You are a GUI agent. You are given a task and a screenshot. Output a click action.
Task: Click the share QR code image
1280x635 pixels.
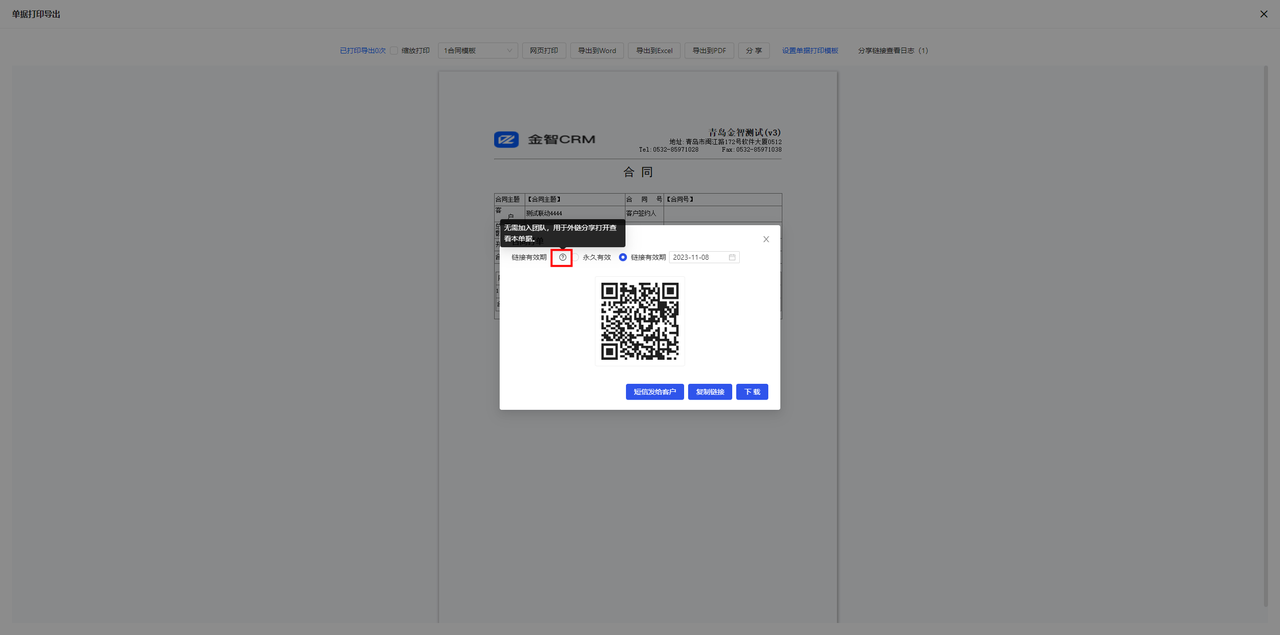coord(640,321)
